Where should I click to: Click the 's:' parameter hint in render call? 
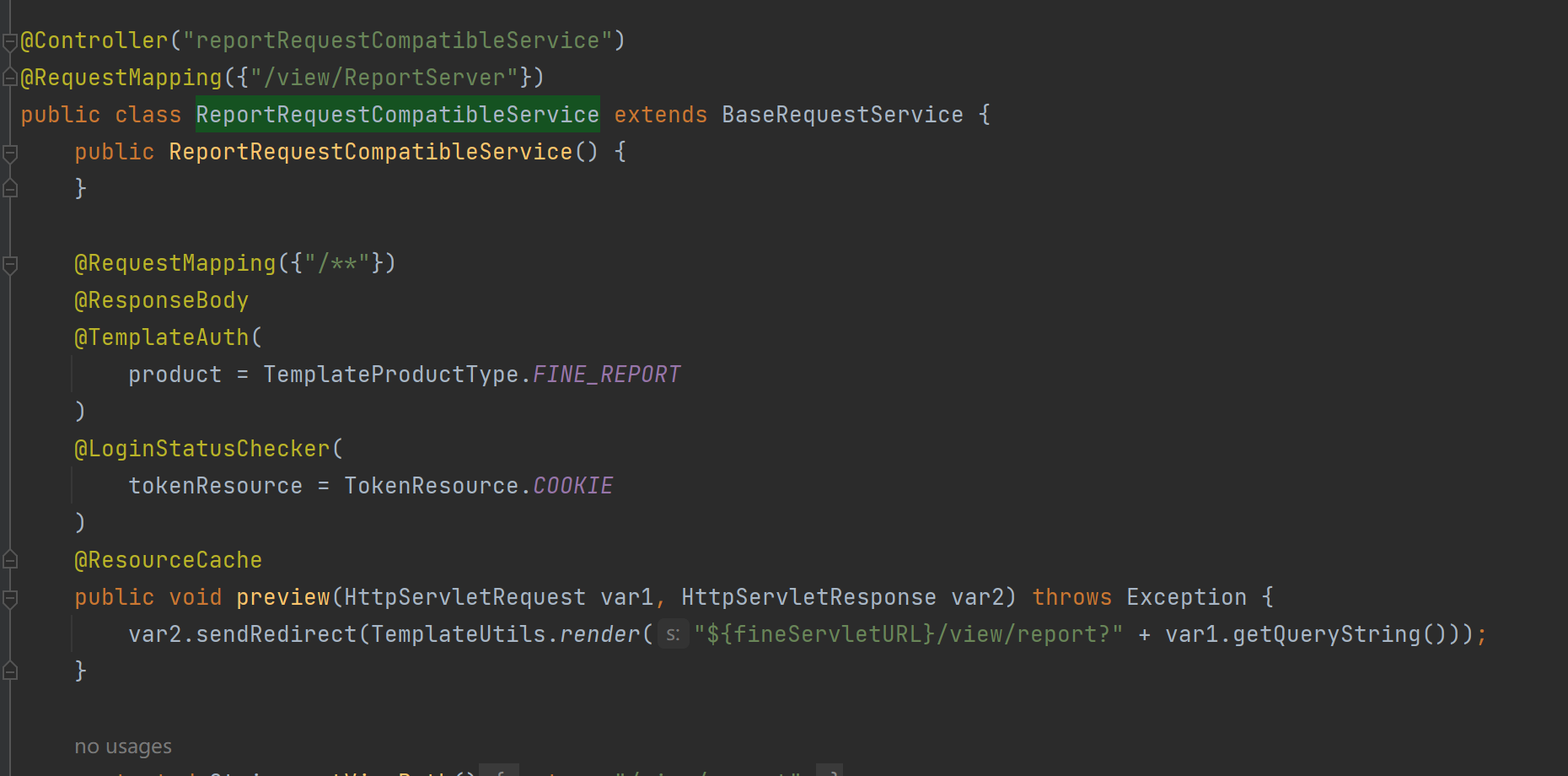pyautogui.click(x=673, y=634)
